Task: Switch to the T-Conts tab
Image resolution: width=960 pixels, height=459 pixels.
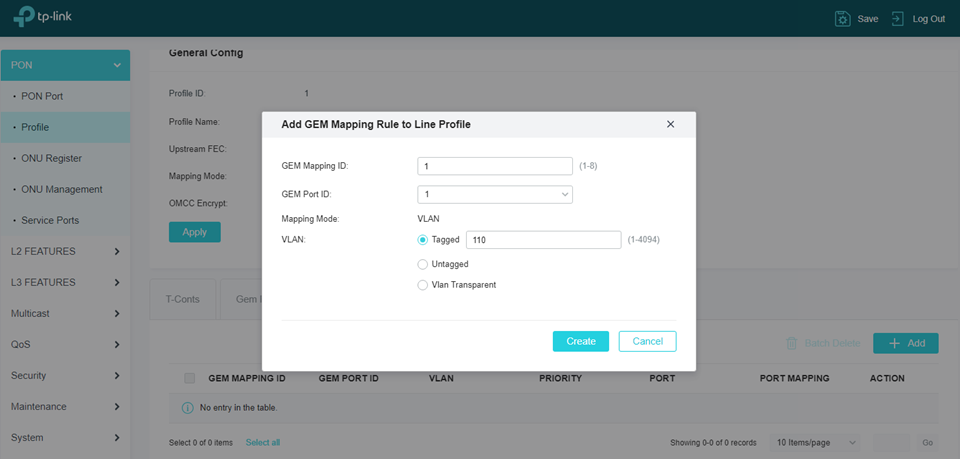Action: point(184,299)
